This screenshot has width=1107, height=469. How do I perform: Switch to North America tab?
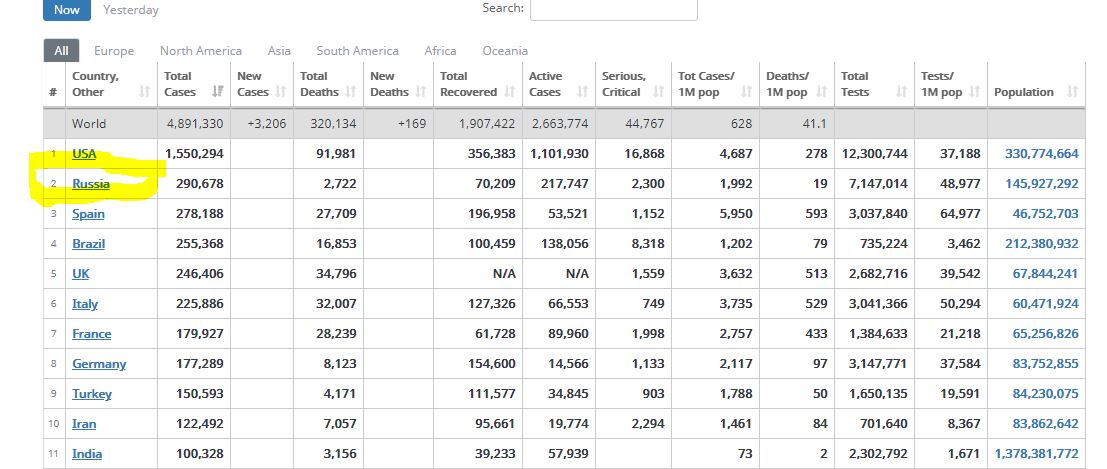(x=201, y=51)
